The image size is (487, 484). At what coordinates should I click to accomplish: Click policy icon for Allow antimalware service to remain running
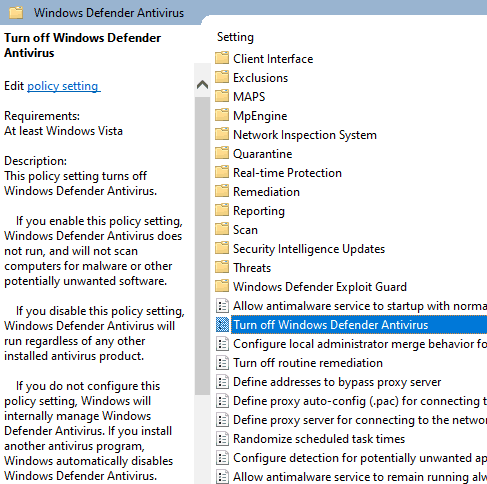click(x=222, y=477)
